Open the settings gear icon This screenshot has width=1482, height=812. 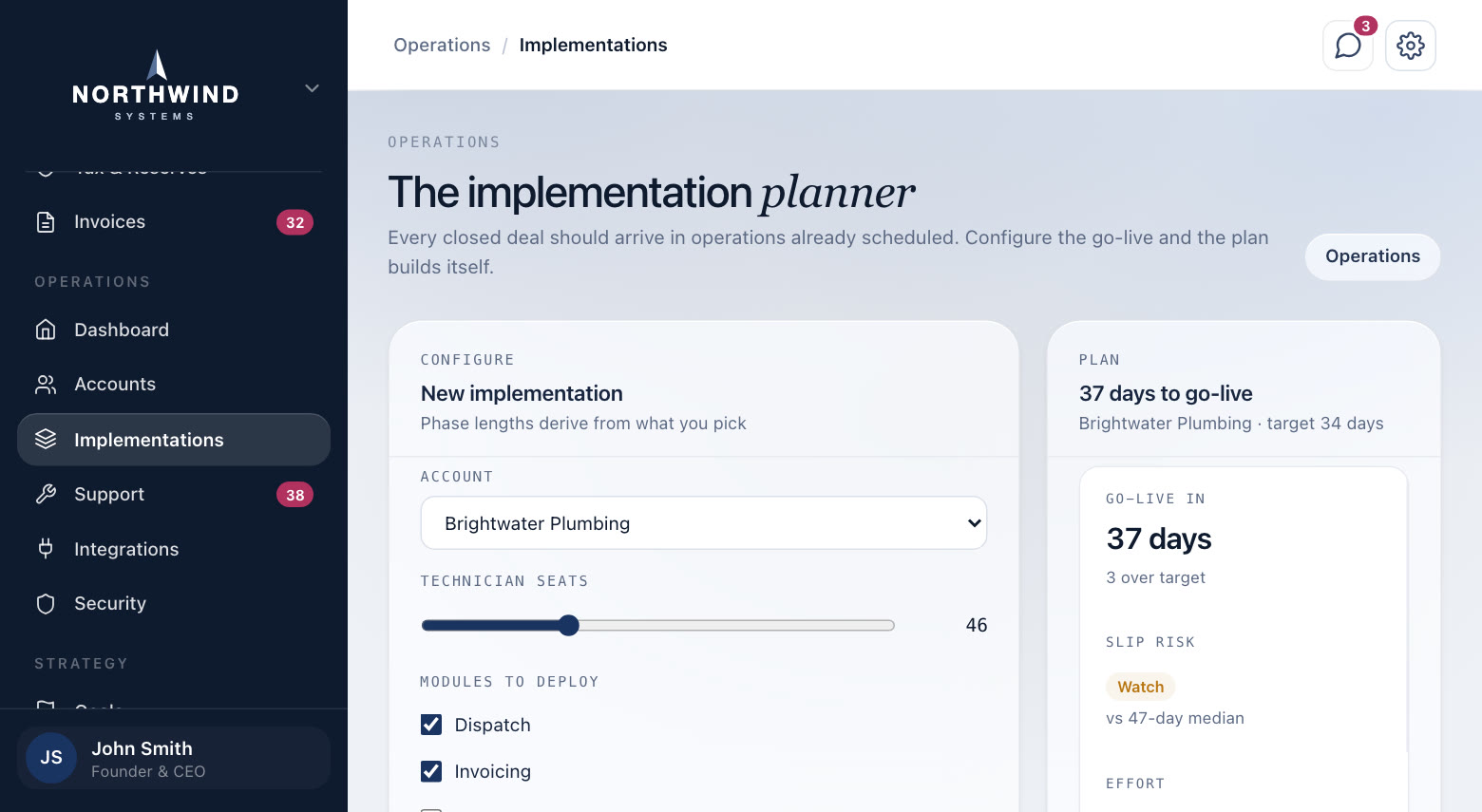pyautogui.click(x=1410, y=46)
